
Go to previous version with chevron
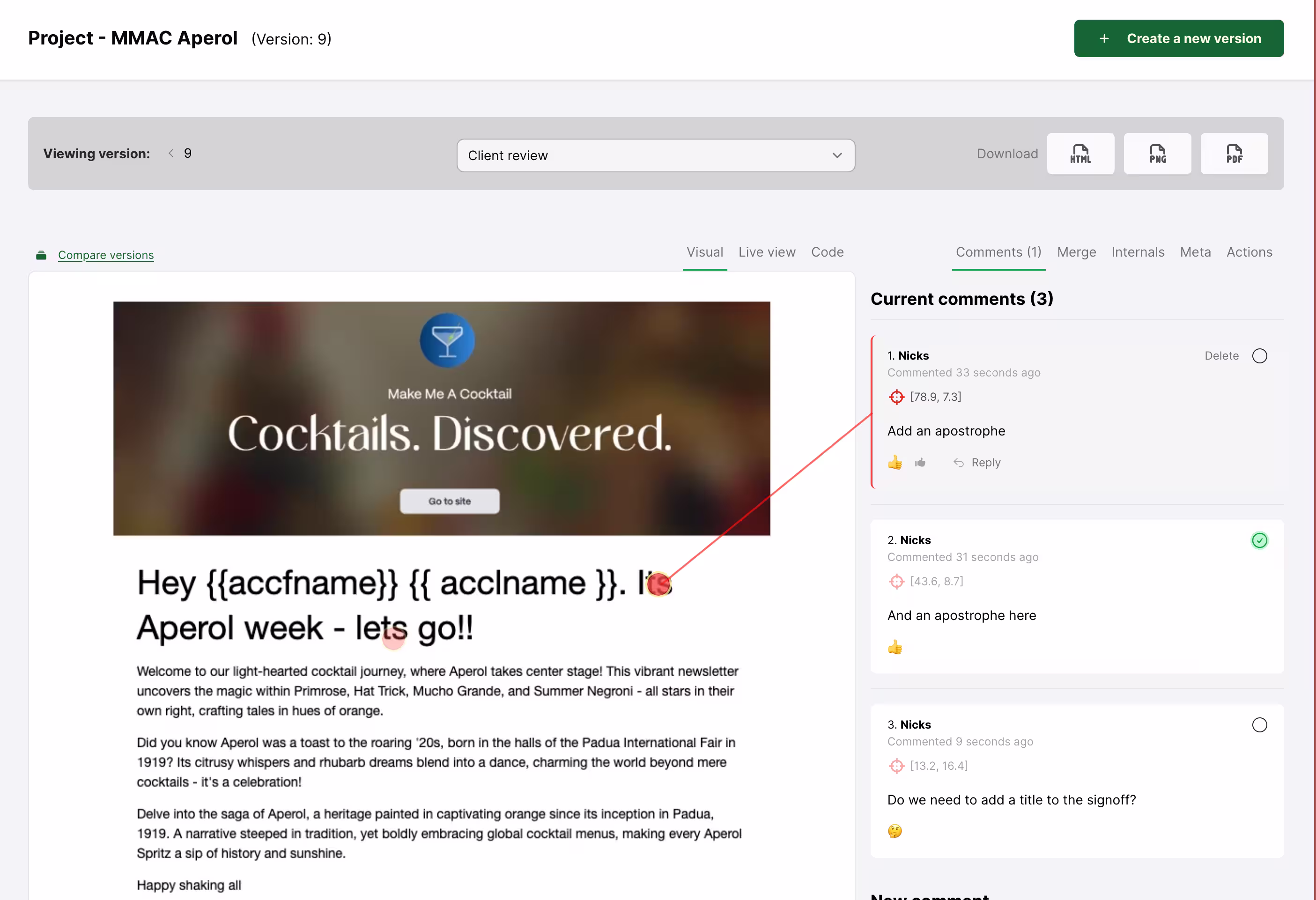pyautogui.click(x=171, y=154)
